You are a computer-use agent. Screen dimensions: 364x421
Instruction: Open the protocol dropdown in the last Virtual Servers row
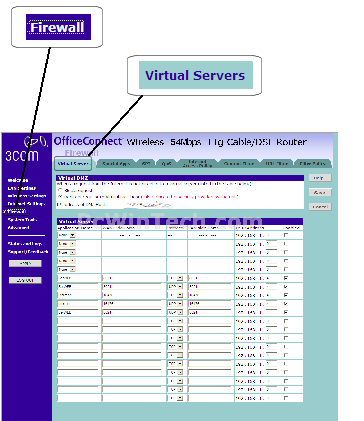tap(175, 398)
